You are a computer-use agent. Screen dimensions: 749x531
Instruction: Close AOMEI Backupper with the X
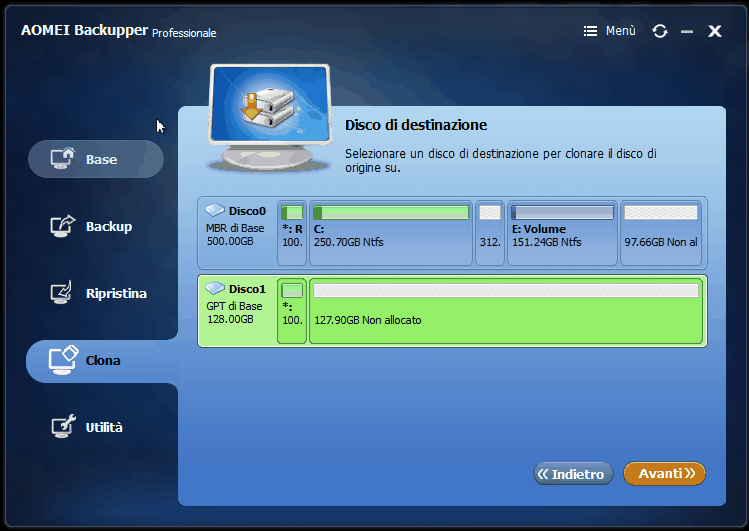[715, 31]
